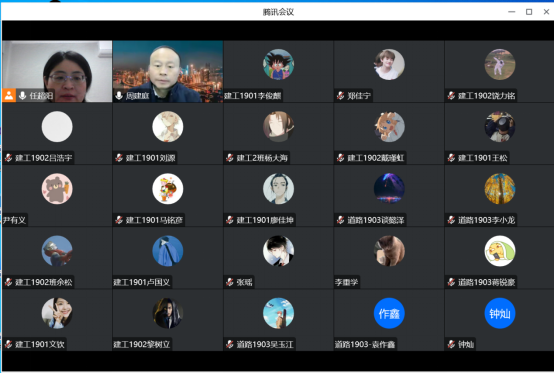Maximize the 腾讯会议 window

click(529, 12)
